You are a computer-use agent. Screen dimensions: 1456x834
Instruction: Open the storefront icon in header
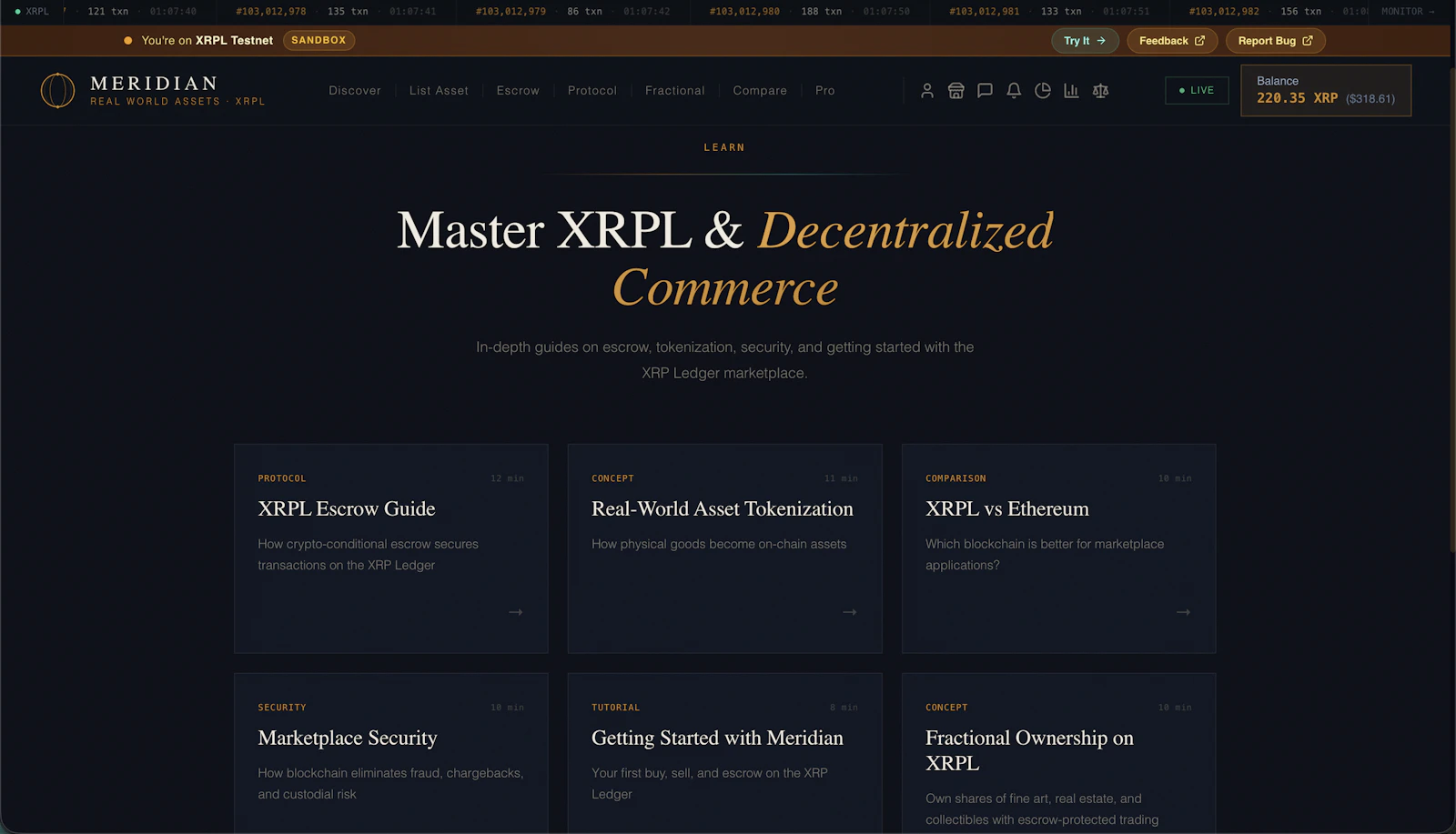click(955, 91)
